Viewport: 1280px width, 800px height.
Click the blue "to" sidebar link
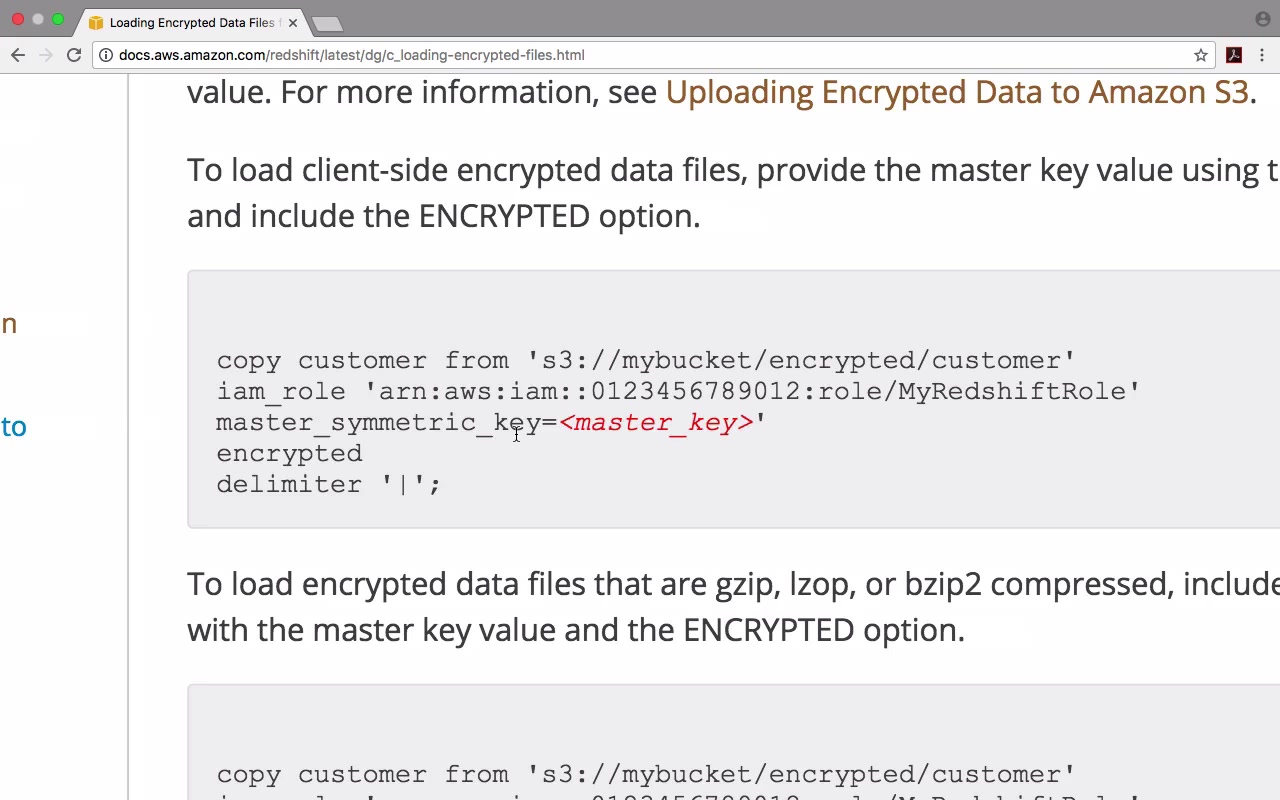[13, 427]
